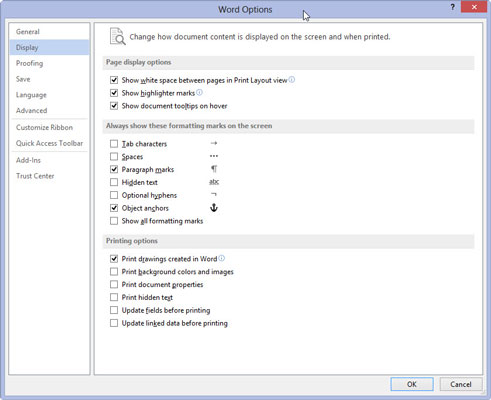Uncheck Show white space between pages

pyautogui.click(x=114, y=80)
